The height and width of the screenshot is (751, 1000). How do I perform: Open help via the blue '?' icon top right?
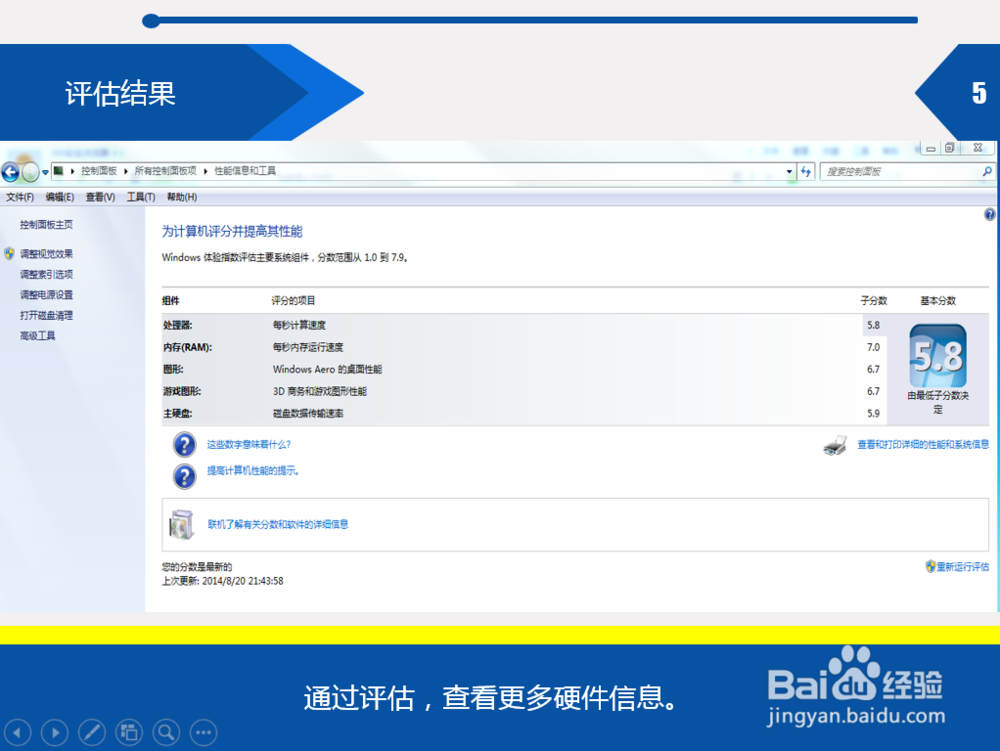990,214
